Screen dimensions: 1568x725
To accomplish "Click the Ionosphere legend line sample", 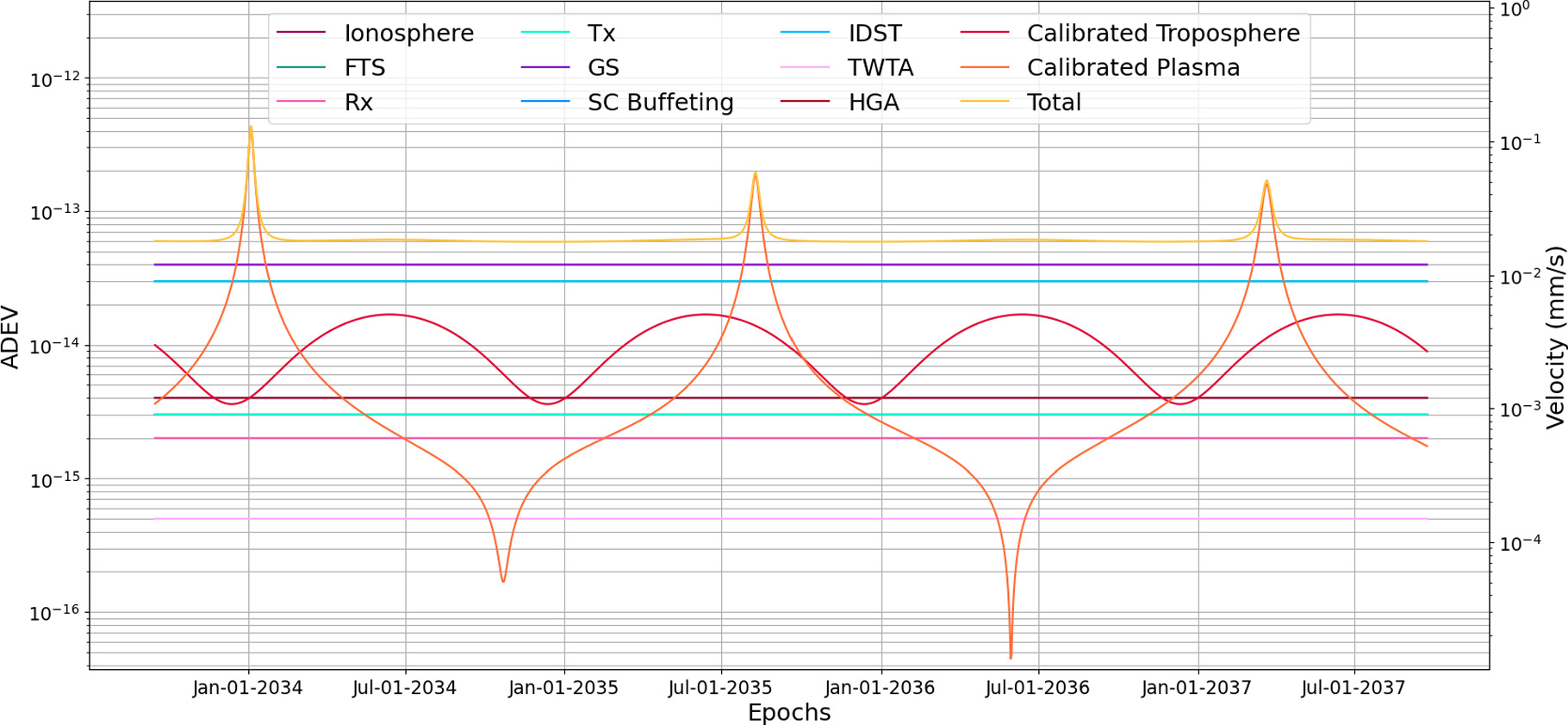I will (x=301, y=33).
